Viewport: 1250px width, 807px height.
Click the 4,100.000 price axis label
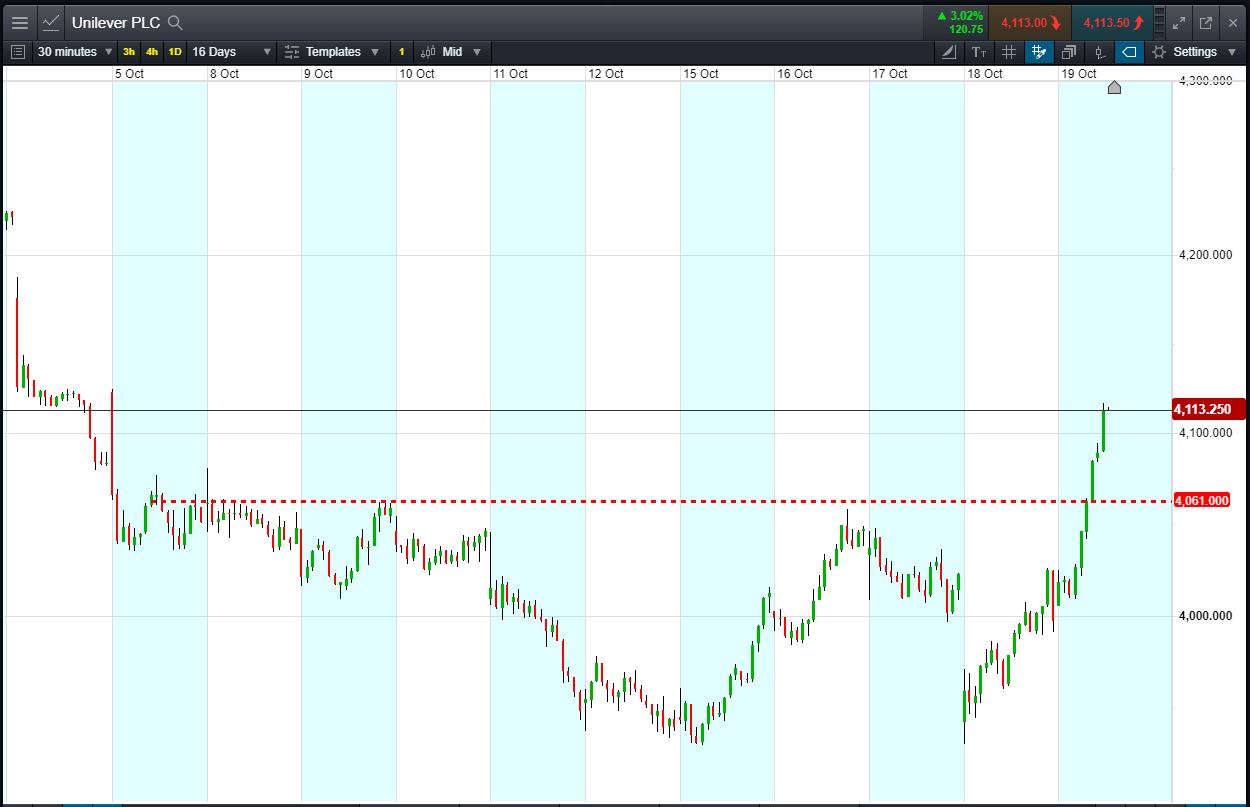click(x=1206, y=433)
